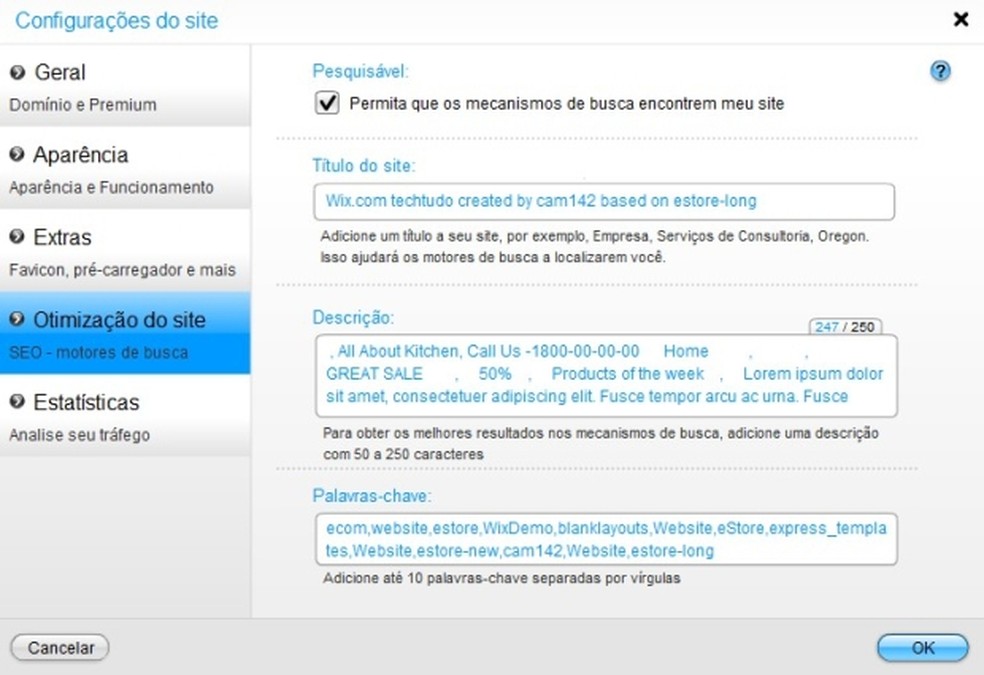The height and width of the screenshot is (675, 984).
Task: Close the Configurações do site dialog
Action: pos(961,19)
